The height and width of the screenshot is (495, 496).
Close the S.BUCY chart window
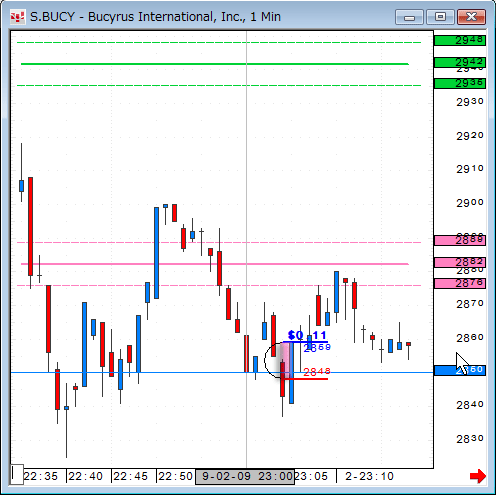[471, 17]
